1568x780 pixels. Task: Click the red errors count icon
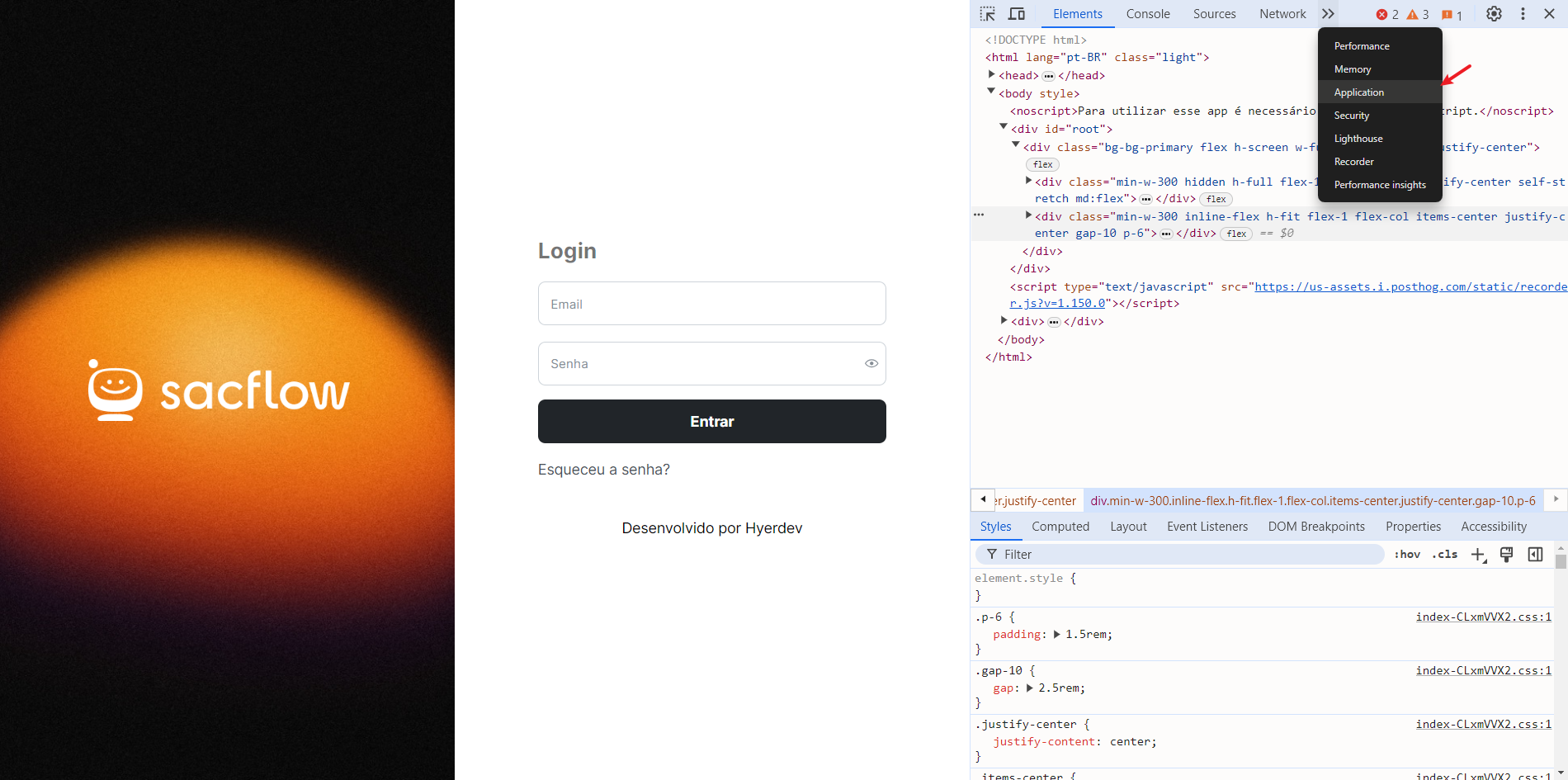click(1386, 15)
